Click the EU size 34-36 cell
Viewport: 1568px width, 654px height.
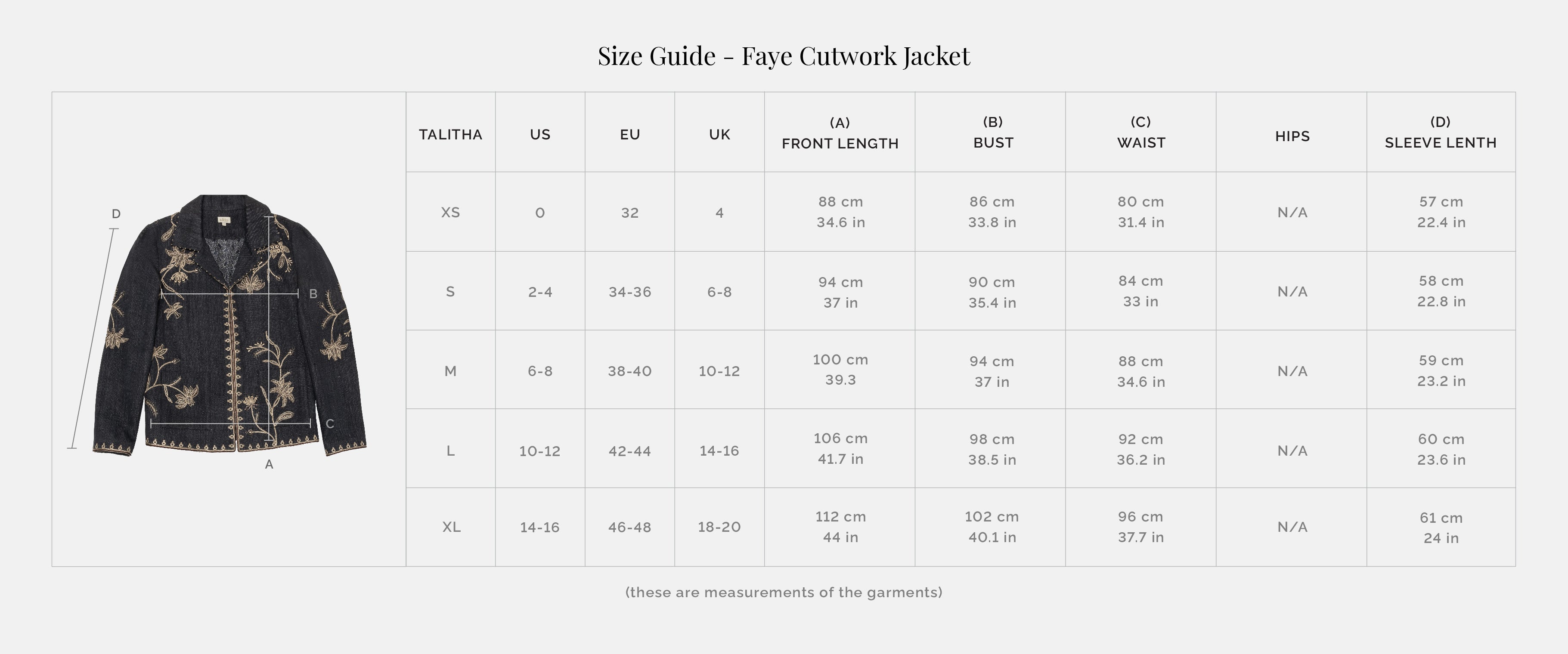[x=630, y=292]
